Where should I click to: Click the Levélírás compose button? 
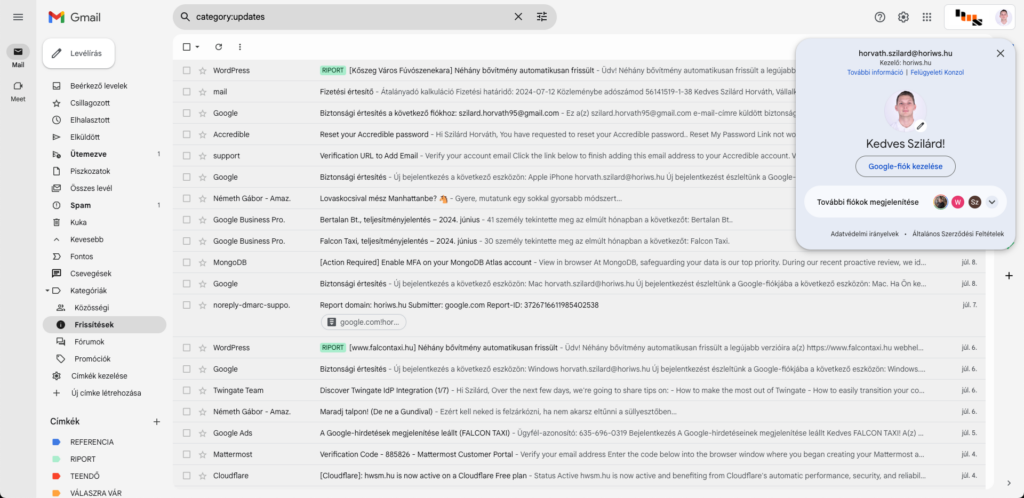(x=78, y=54)
